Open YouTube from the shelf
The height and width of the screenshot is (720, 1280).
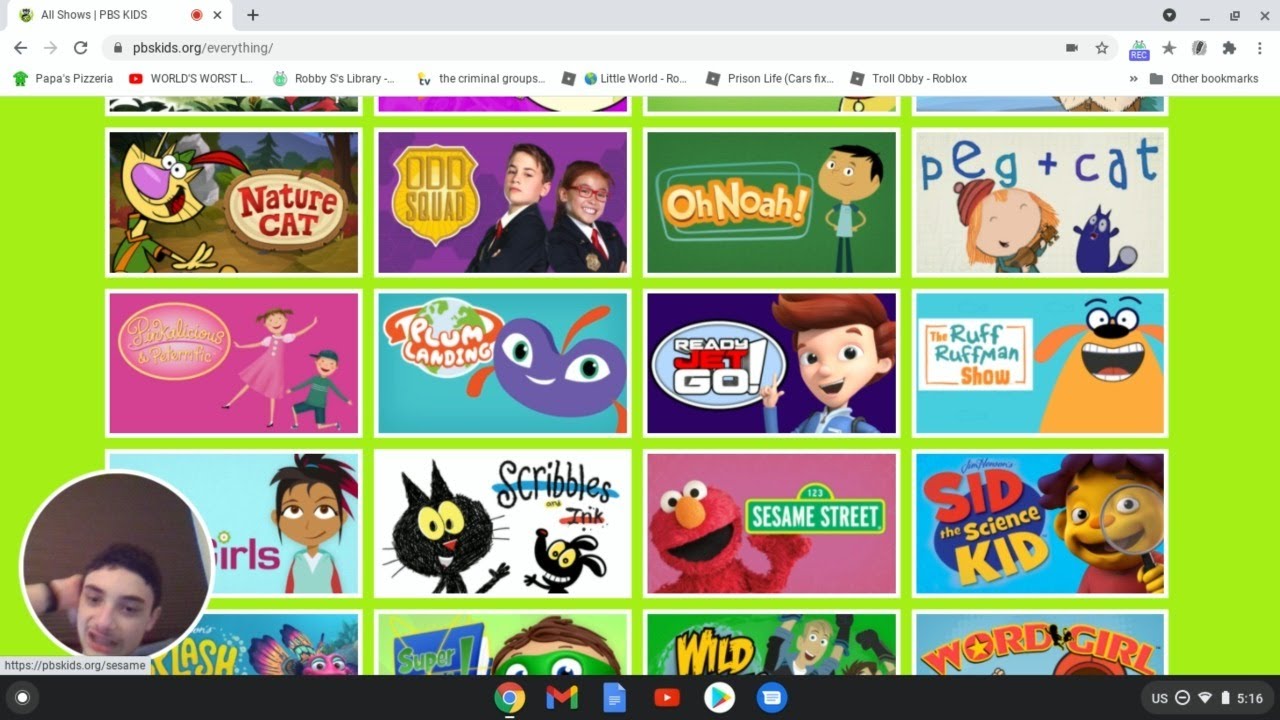click(x=667, y=698)
